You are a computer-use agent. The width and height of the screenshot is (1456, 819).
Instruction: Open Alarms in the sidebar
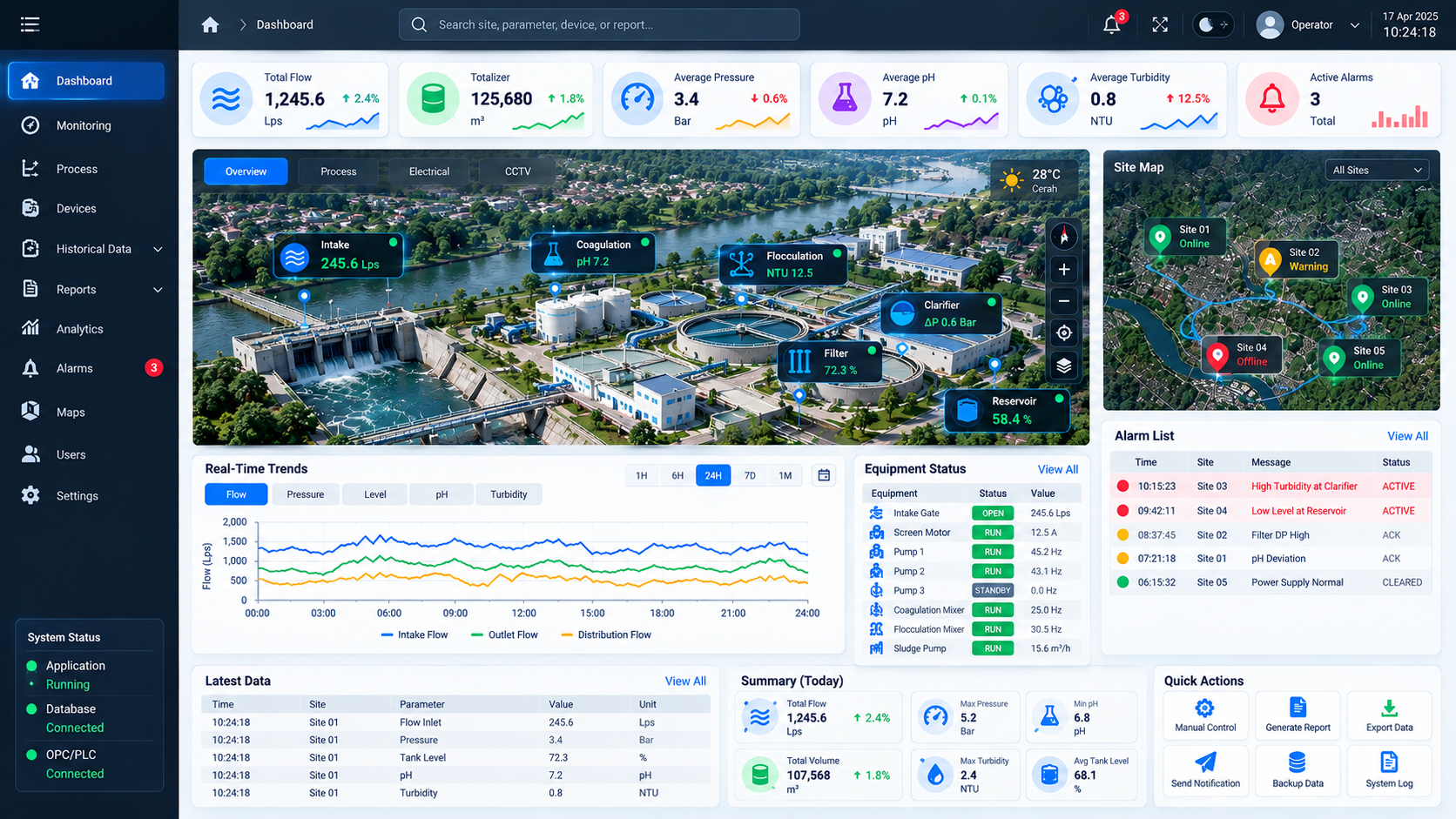pos(86,368)
